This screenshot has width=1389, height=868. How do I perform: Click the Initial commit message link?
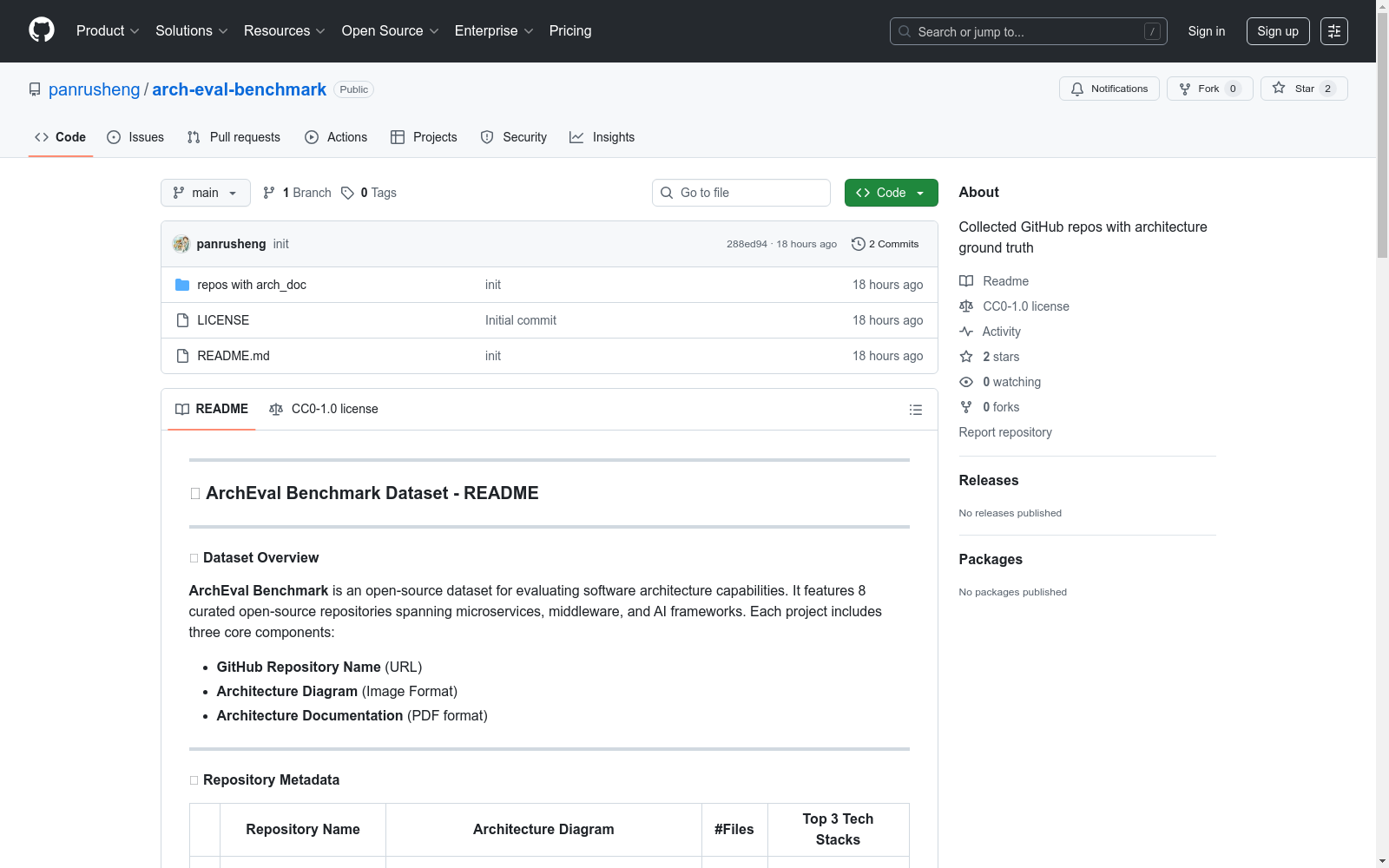pyautogui.click(x=521, y=320)
